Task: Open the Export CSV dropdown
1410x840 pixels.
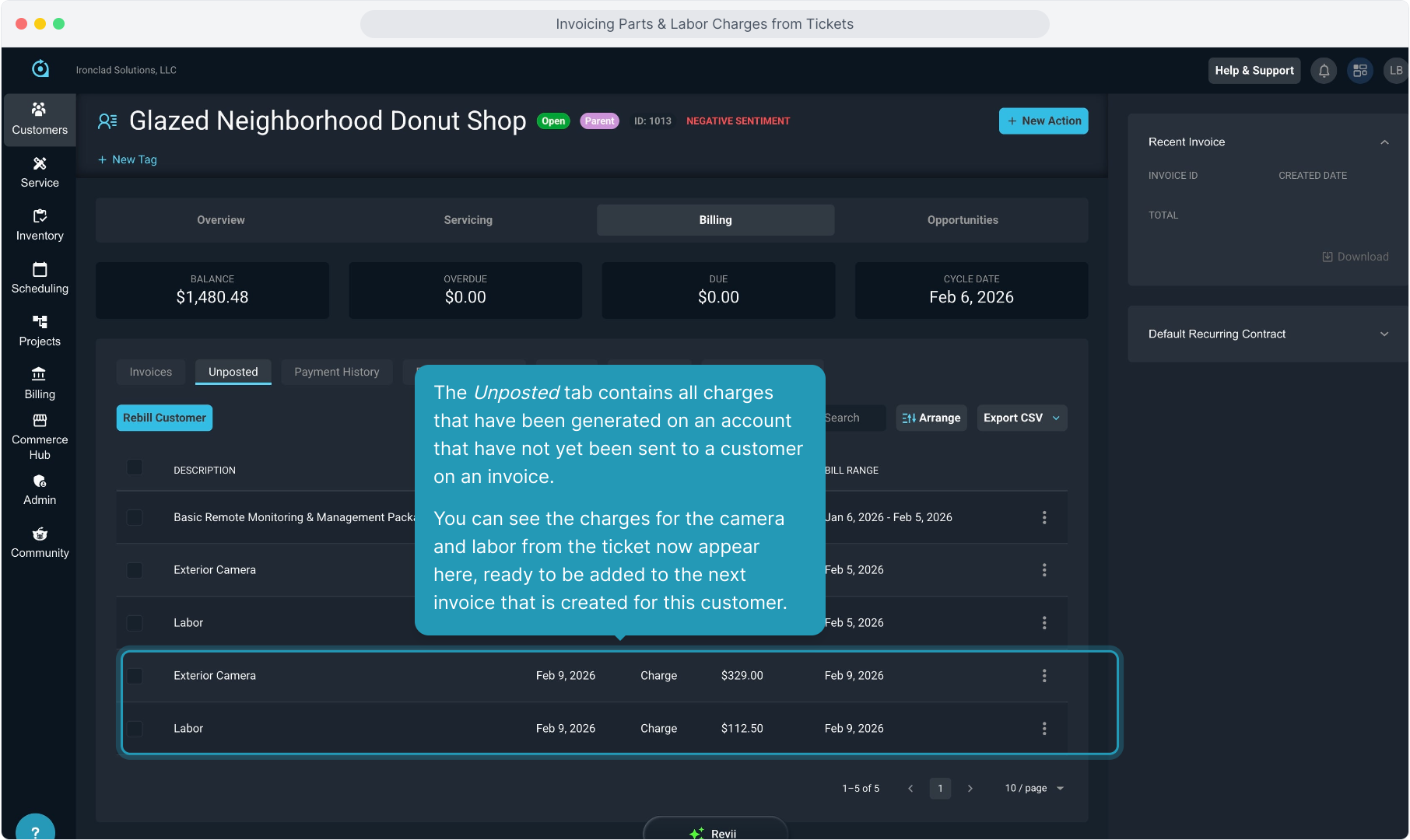Action: pos(1021,418)
